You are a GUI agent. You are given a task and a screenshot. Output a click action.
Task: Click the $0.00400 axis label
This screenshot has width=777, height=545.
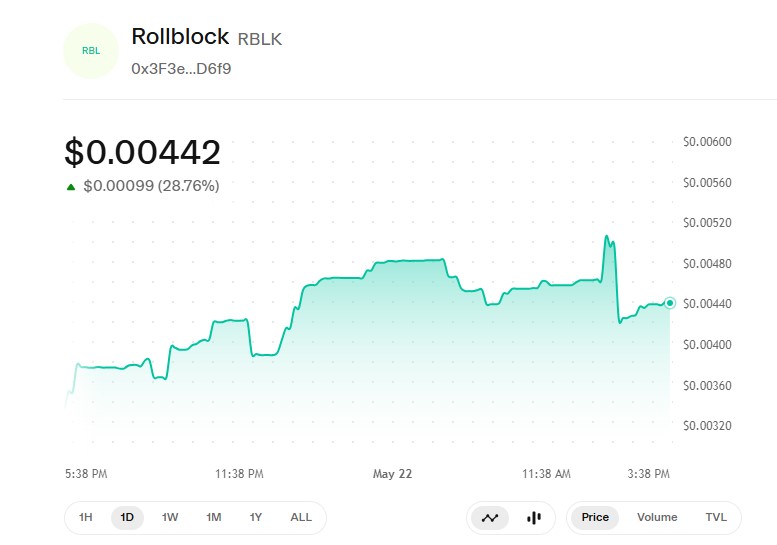point(707,345)
